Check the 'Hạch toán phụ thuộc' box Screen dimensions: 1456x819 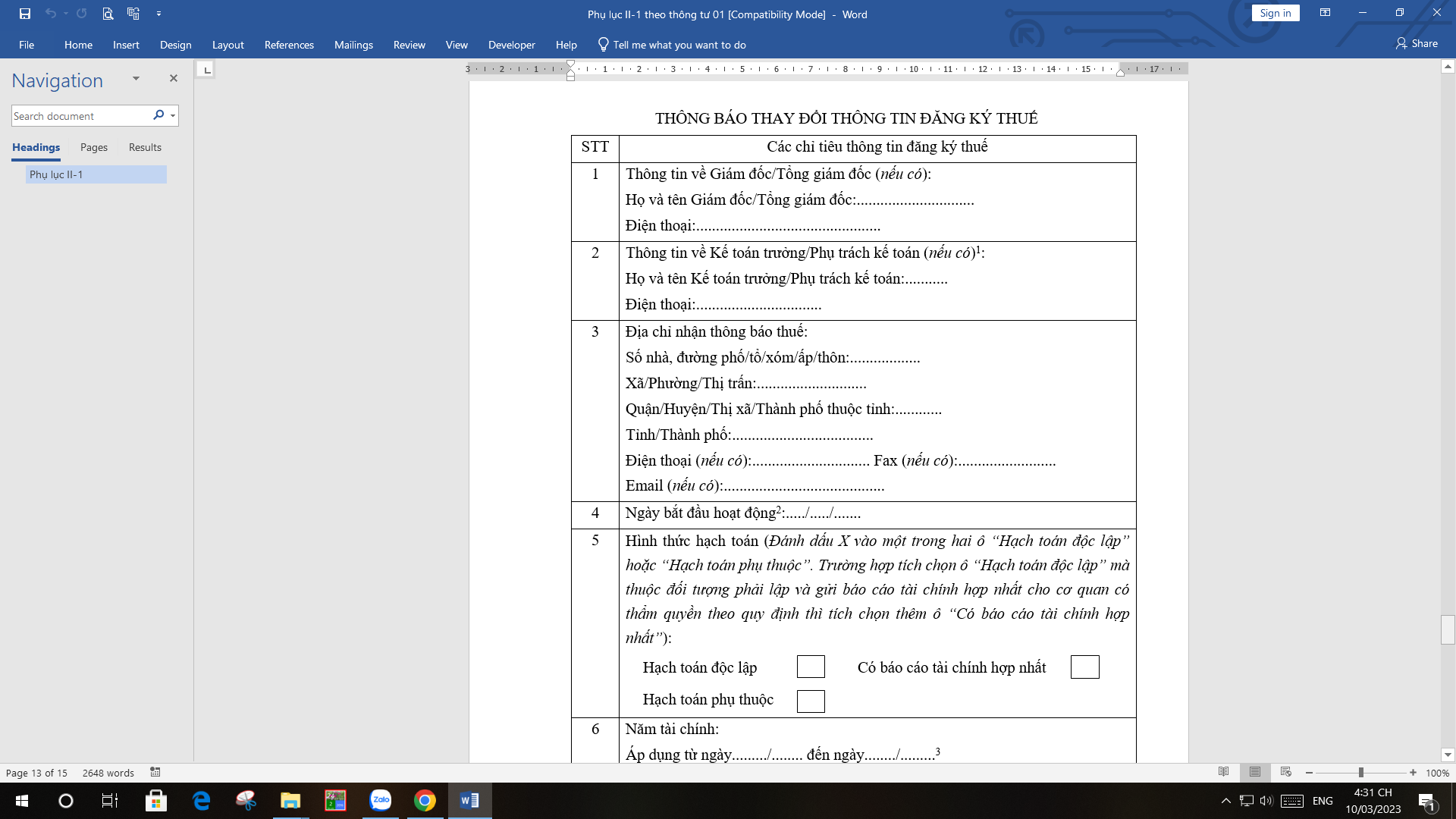click(x=811, y=701)
